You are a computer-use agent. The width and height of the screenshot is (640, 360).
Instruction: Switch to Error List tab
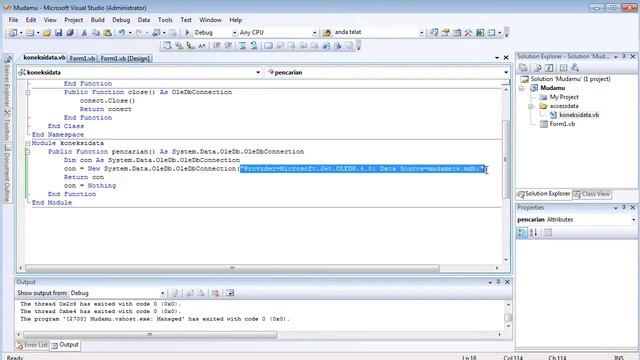click(x=32, y=345)
